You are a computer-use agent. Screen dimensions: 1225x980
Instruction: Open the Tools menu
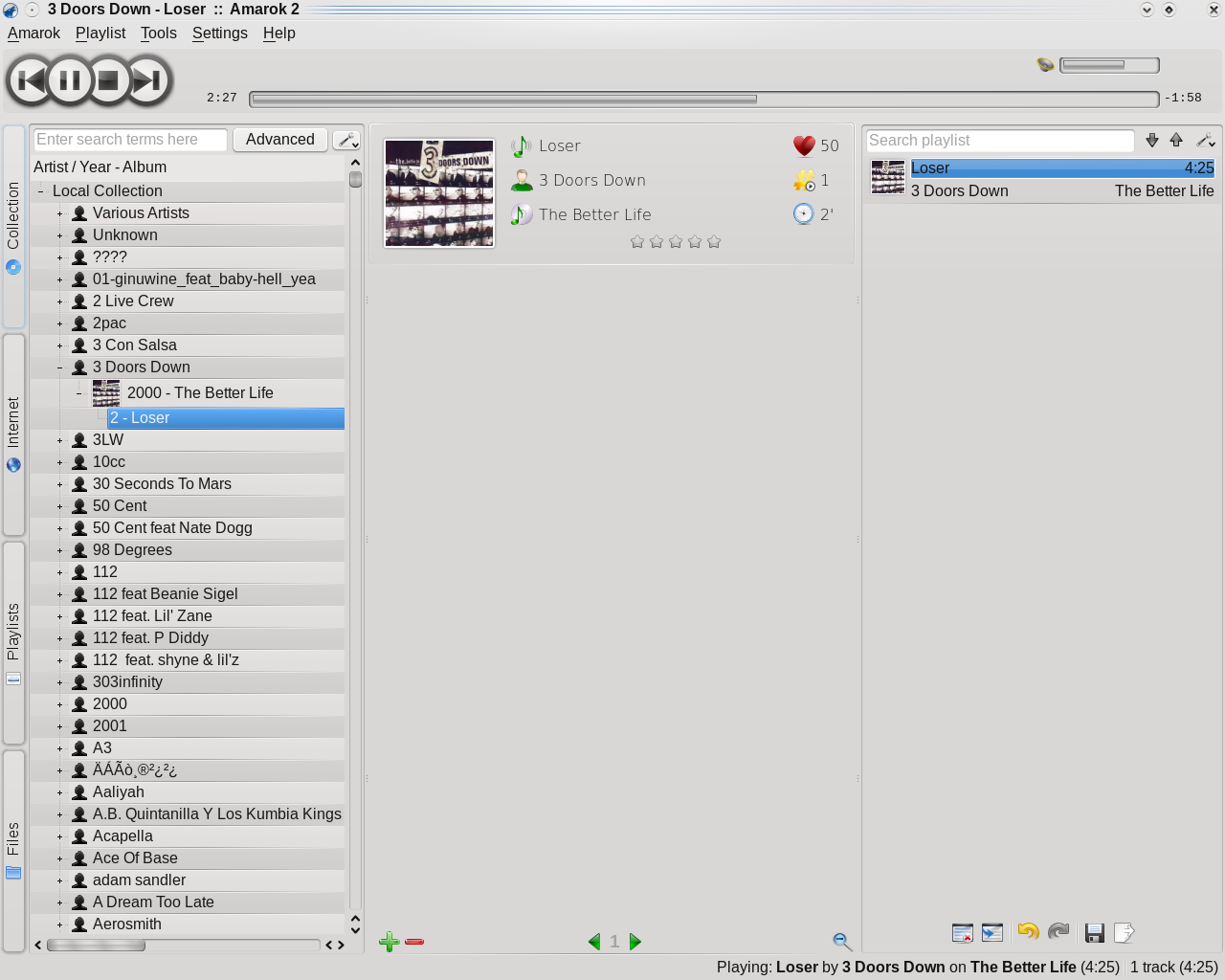(159, 33)
